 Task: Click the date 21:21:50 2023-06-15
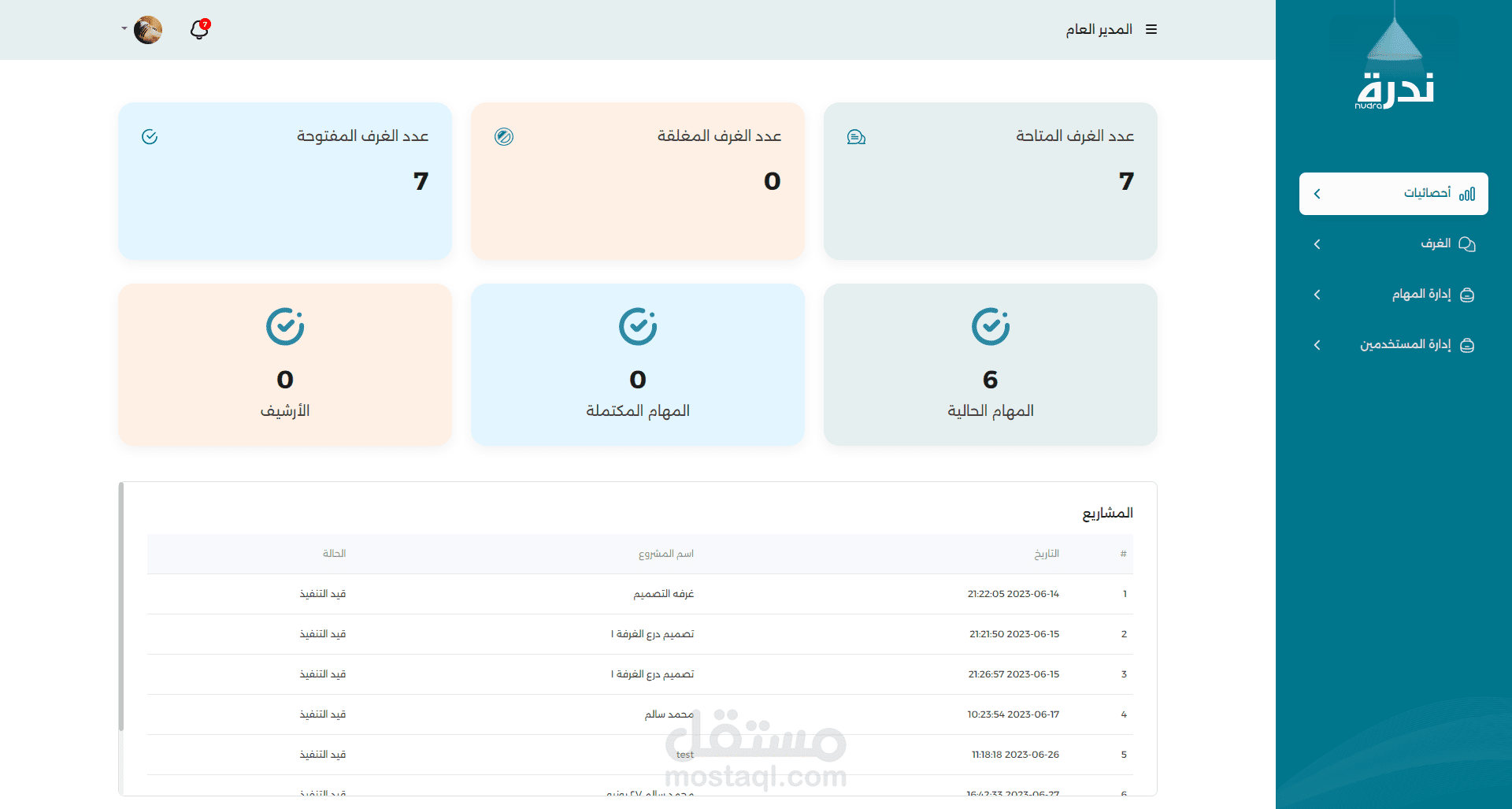coord(1014,634)
